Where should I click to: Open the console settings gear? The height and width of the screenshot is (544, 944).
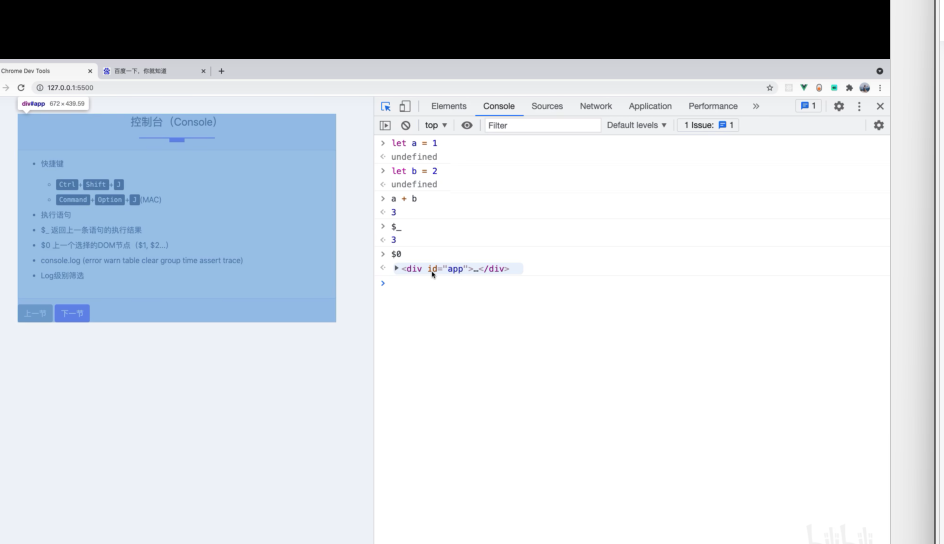(x=878, y=125)
